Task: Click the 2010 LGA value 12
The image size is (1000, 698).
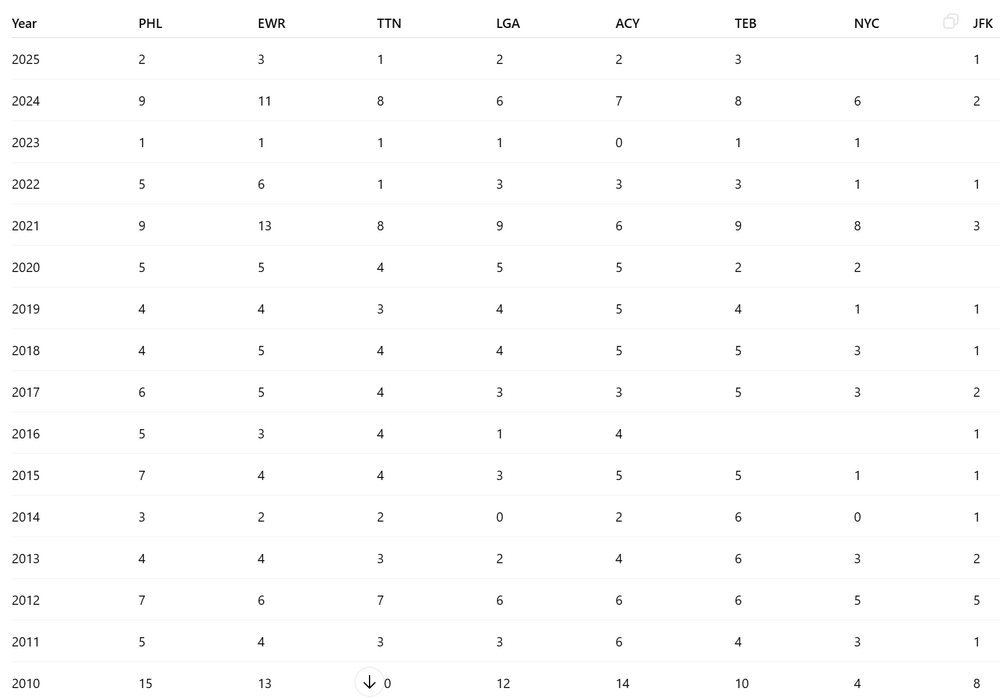Action: [503, 683]
